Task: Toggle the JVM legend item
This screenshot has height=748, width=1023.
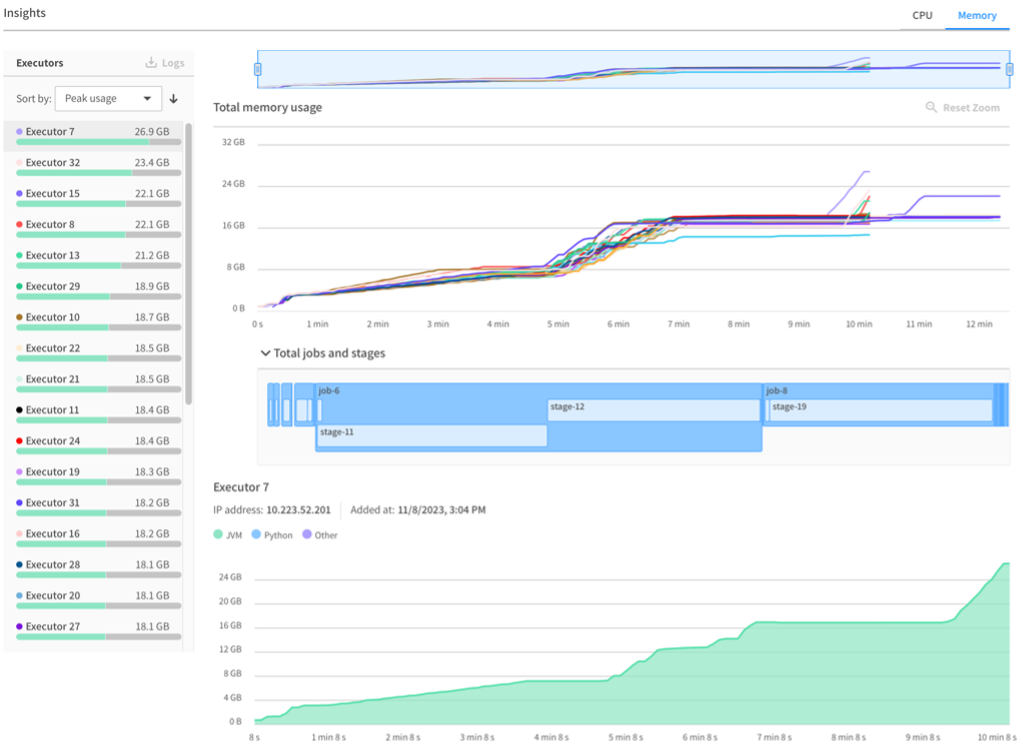Action: coord(226,535)
